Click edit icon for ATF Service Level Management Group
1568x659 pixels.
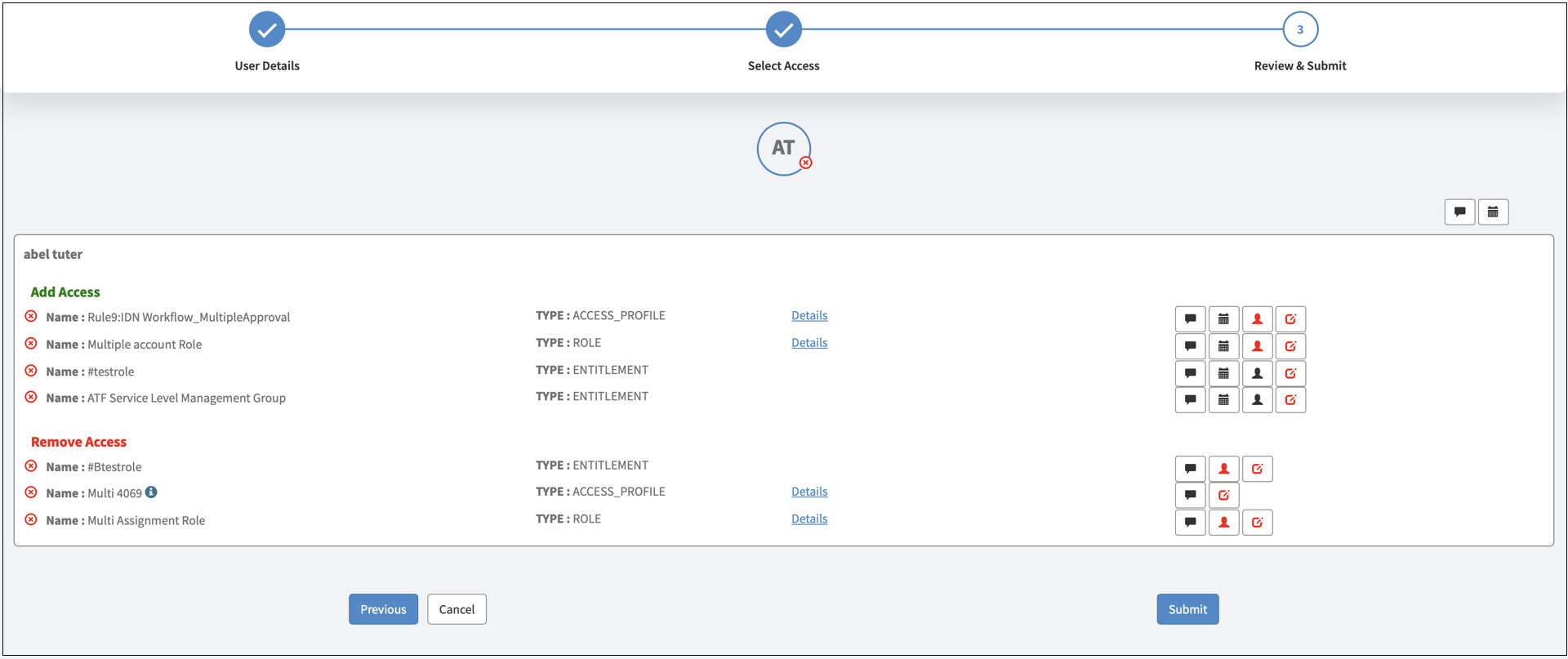(1290, 400)
